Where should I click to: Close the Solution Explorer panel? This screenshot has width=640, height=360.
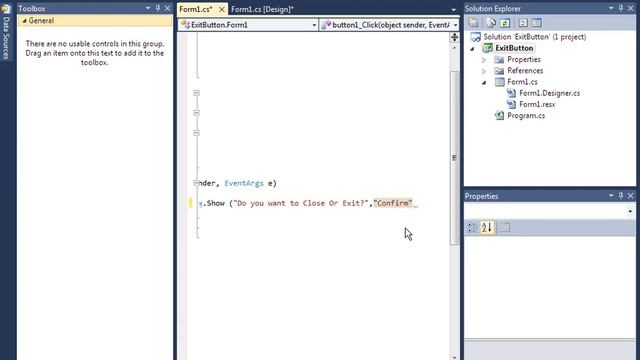click(630, 8)
